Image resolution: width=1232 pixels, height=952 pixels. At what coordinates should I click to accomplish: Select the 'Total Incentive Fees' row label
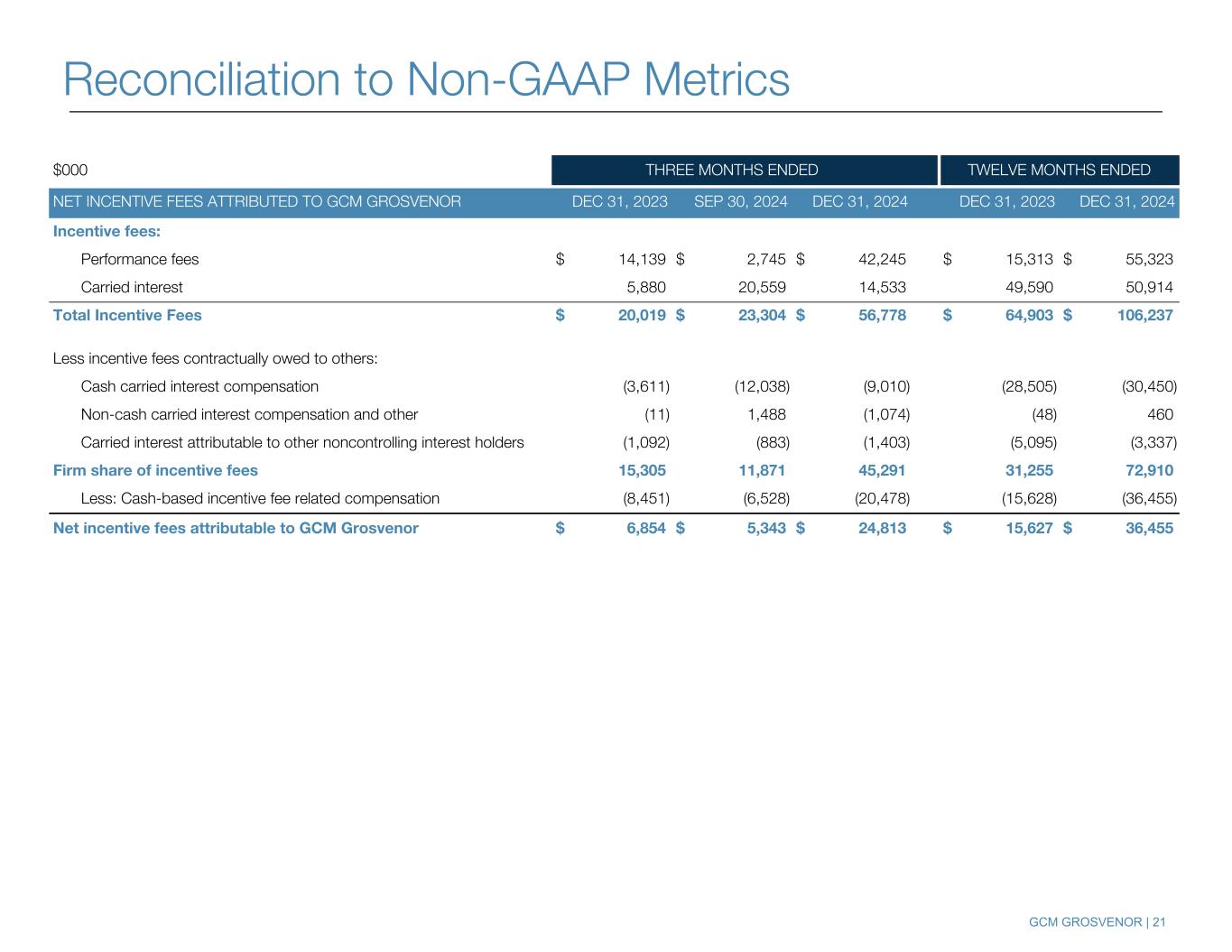[x=127, y=315]
